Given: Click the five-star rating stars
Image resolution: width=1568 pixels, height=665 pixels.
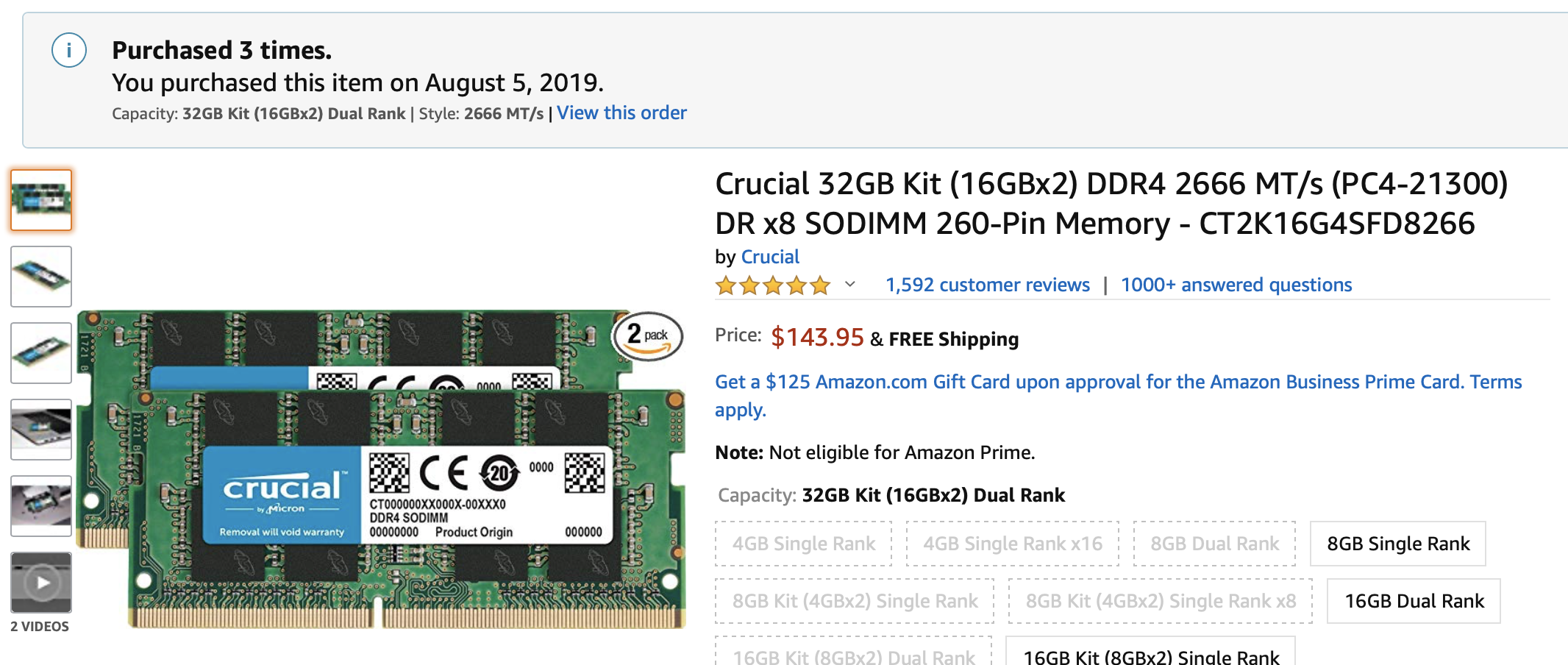Looking at the screenshot, I should pyautogui.click(x=772, y=285).
